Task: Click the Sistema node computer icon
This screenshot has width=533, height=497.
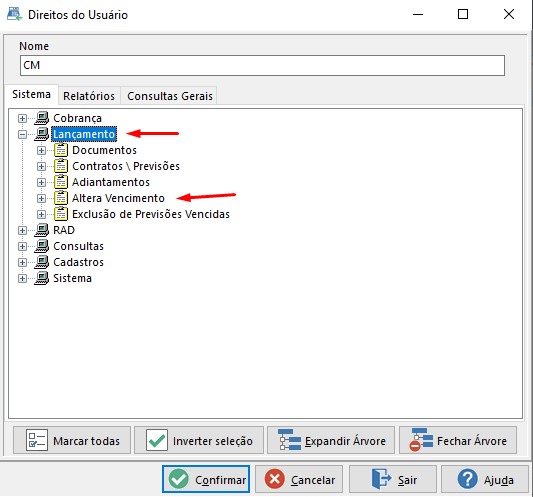Action: click(42, 278)
